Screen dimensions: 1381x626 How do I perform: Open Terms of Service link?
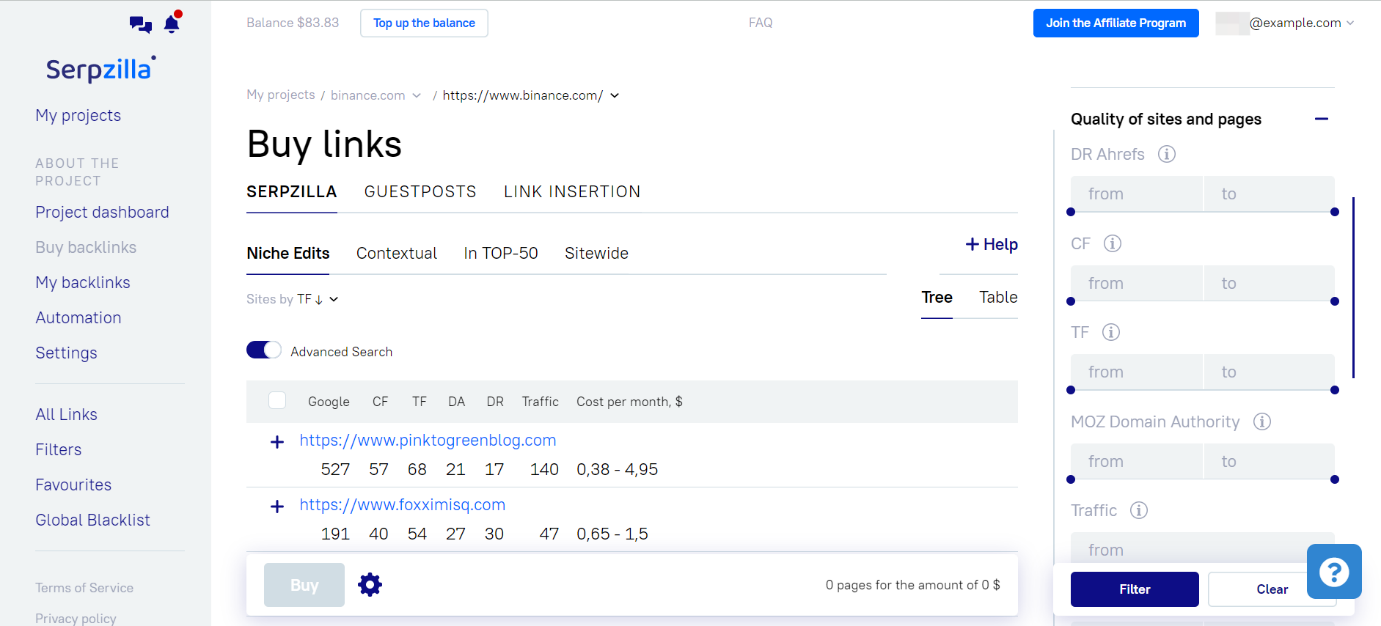84,588
